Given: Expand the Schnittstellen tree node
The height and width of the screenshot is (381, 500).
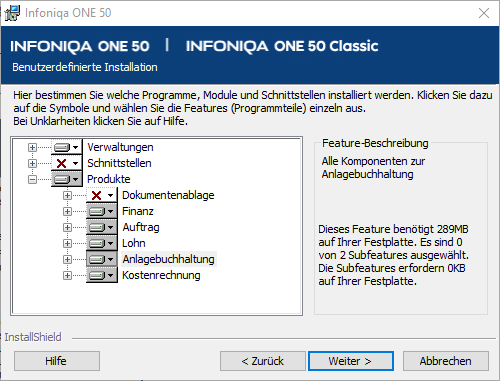Looking at the screenshot, I should (x=32, y=163).
